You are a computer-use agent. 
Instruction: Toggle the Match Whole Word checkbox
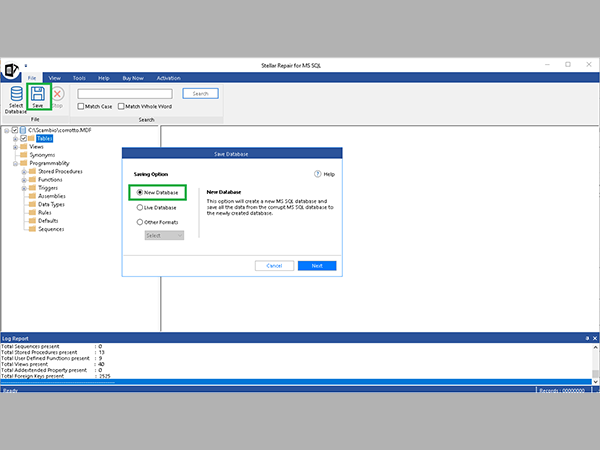coord(121,106)
